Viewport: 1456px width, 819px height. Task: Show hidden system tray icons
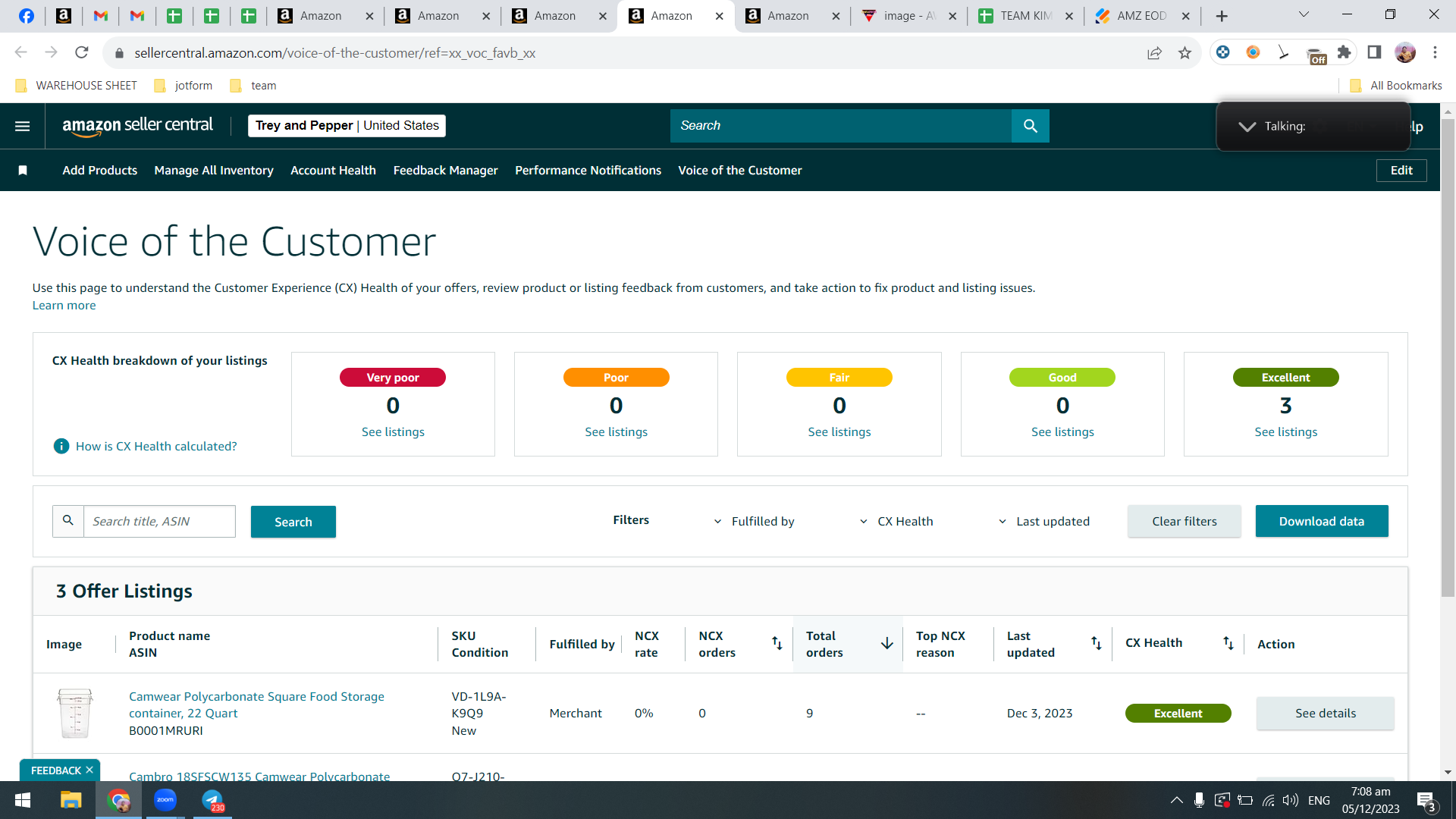point(1176,800)
